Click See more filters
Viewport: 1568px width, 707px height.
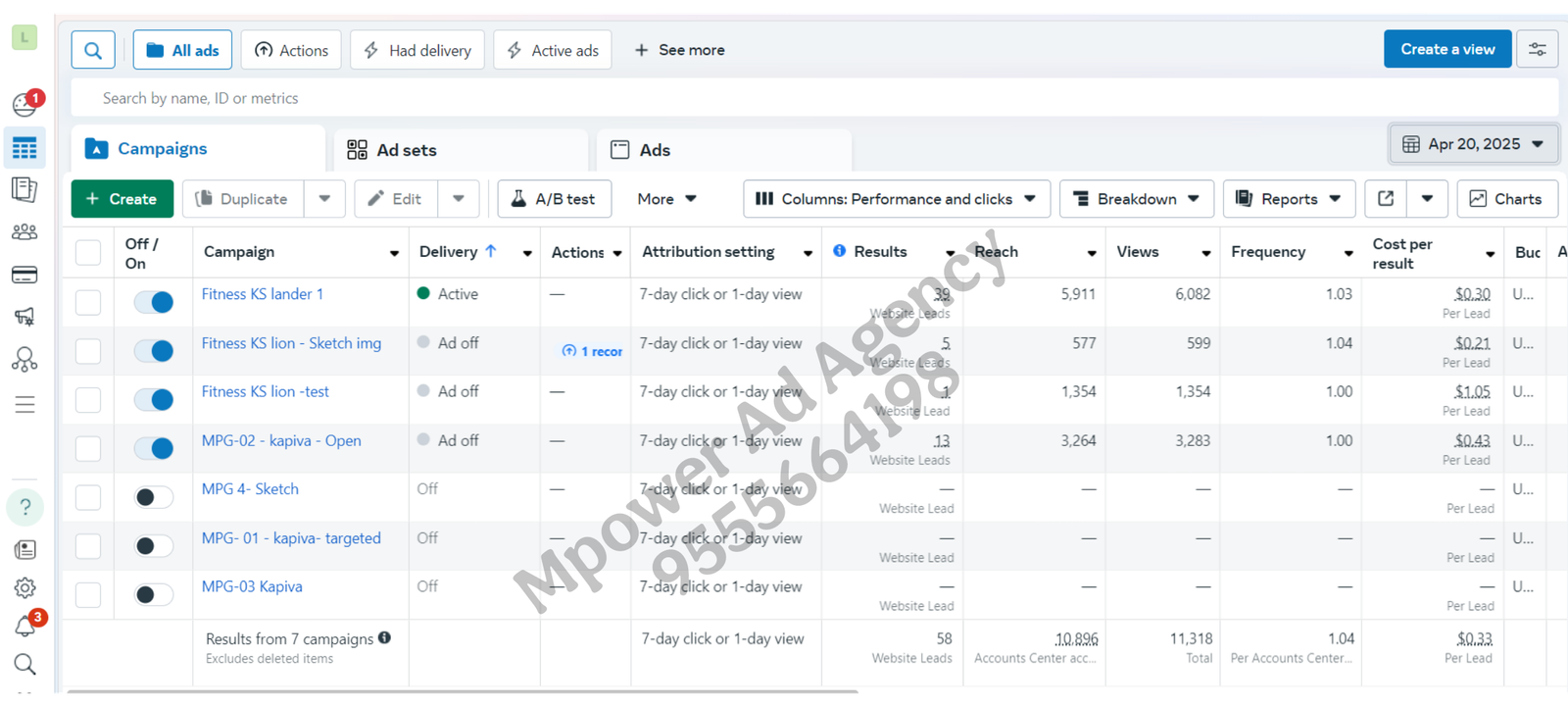point(680,50)
